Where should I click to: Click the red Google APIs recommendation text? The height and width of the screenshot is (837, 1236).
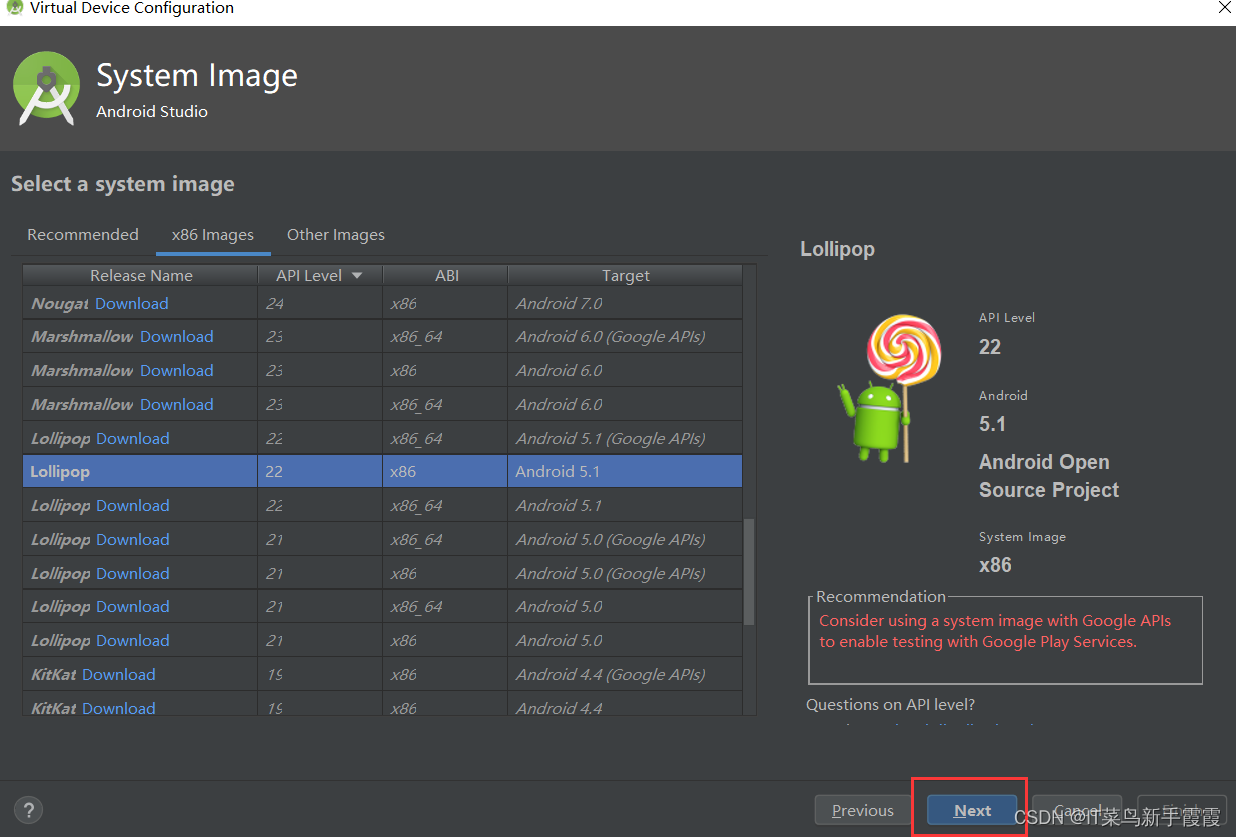coord(995,631)
